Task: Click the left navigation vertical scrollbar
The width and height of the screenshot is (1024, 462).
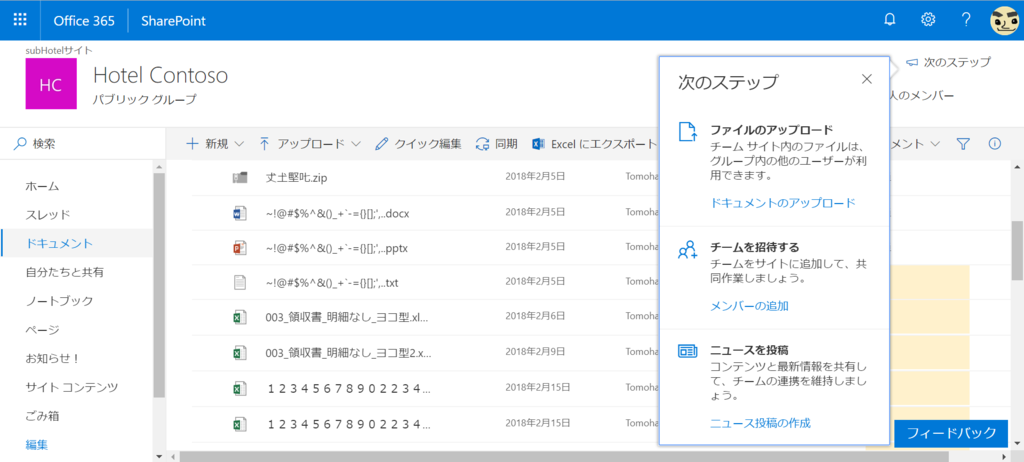Action: coord(159,286)
